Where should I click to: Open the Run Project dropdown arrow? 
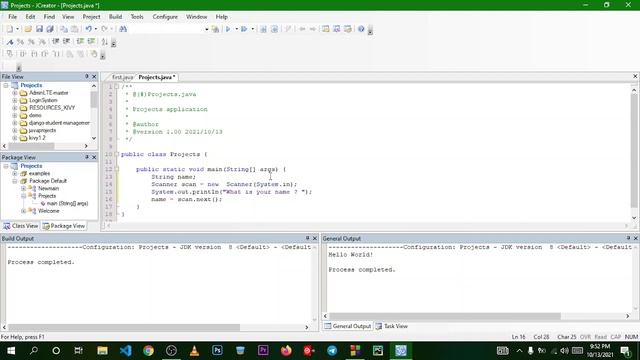click(x=252, y=29)
